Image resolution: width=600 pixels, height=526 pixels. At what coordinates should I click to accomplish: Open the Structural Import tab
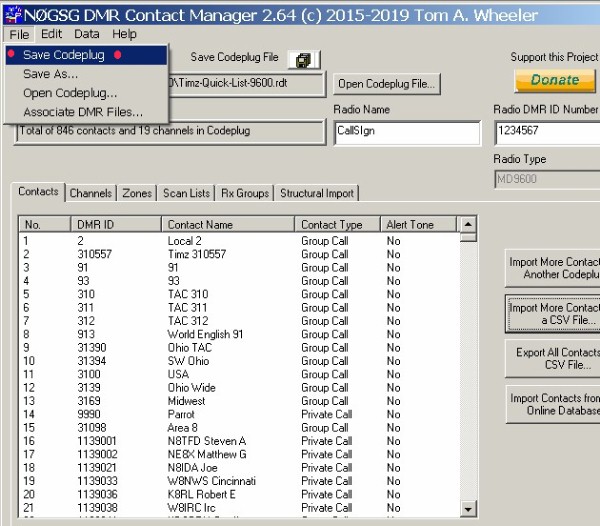point(317,193)
